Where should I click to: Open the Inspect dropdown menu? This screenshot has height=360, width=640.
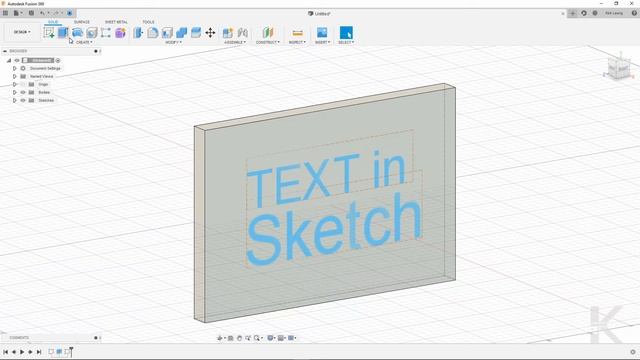[x=297, y=42]
